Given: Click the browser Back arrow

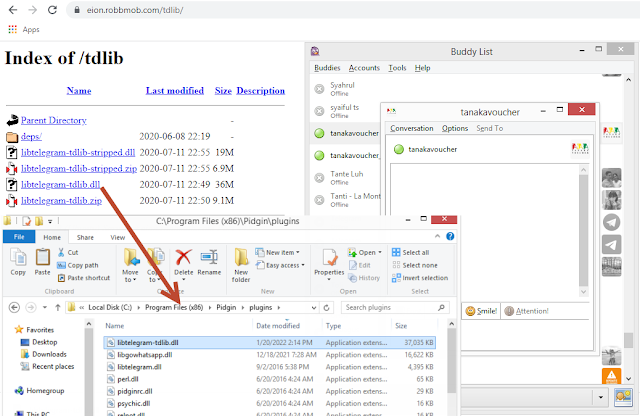Looking at the screenshot, I should coord(13,10).
